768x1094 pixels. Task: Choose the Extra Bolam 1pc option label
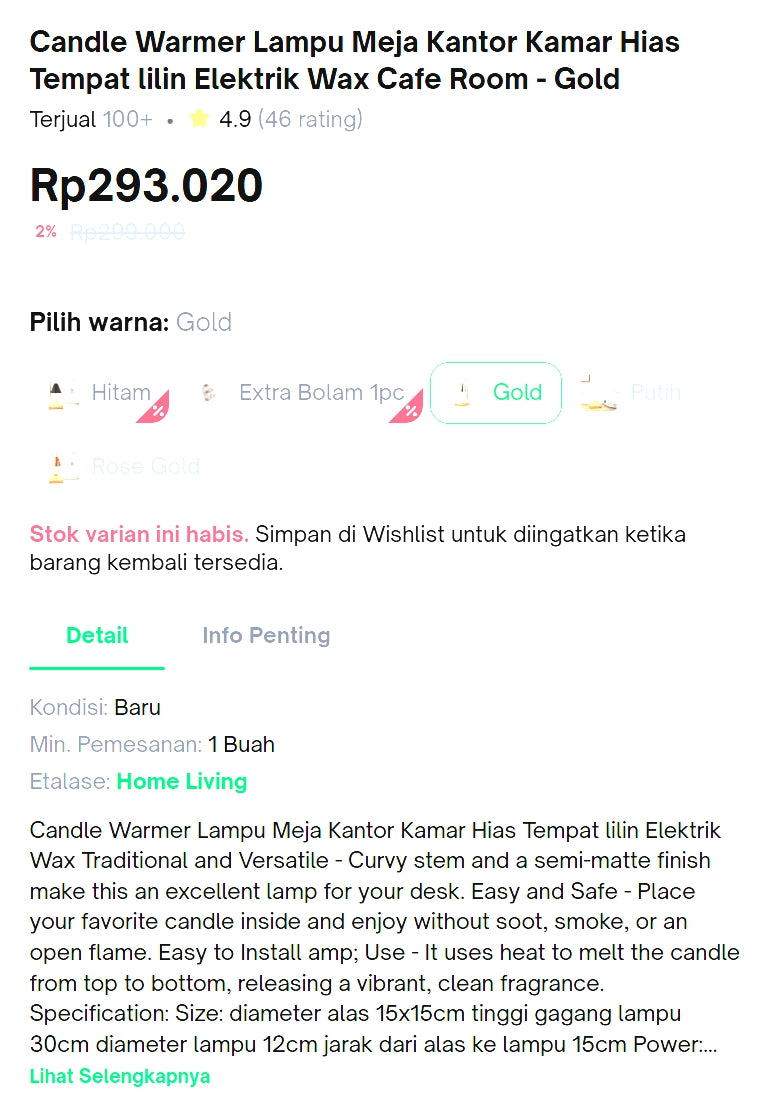pyautogui.click(x=321, y=393)
